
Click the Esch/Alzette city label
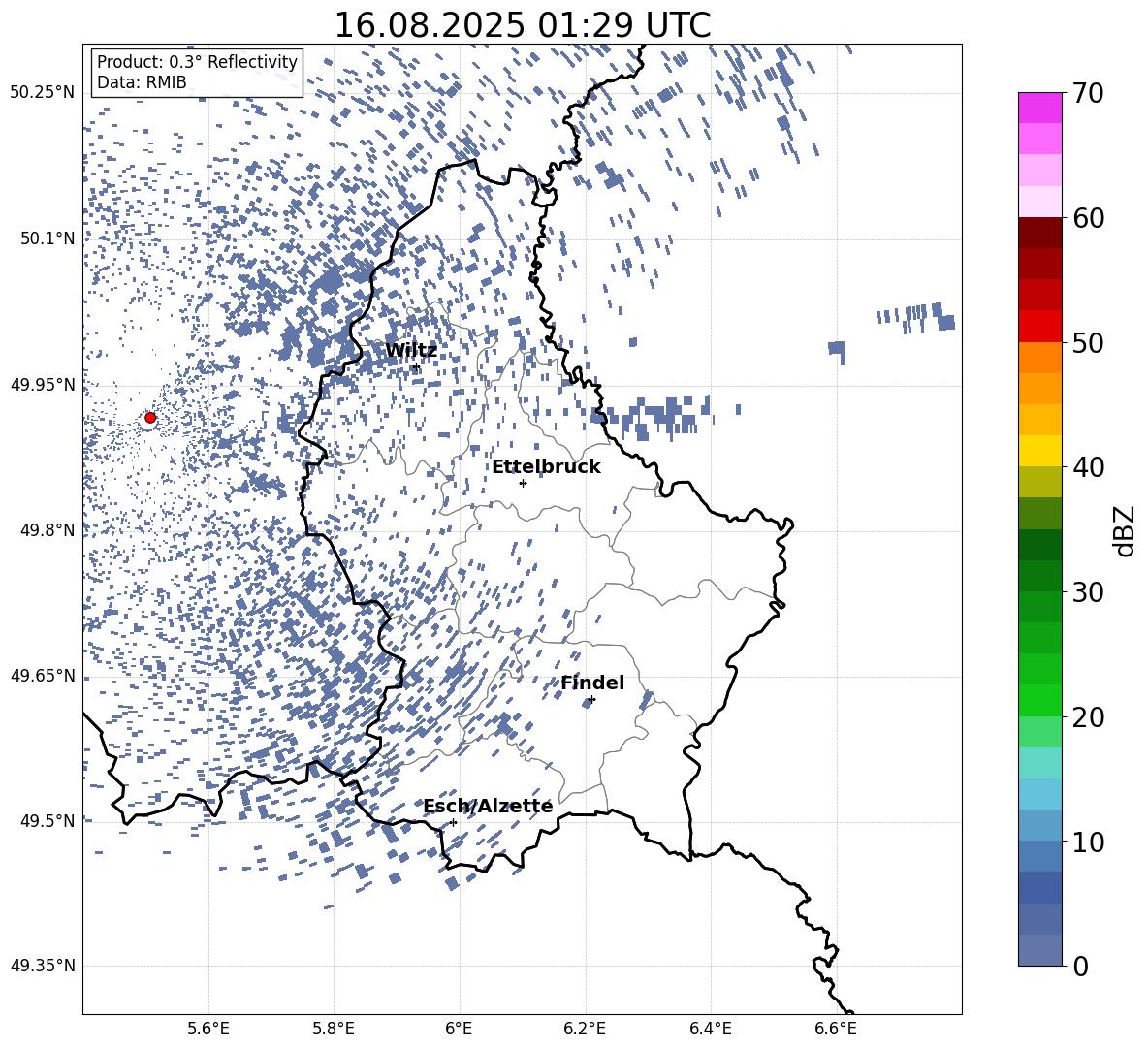[x=489, y=807]
